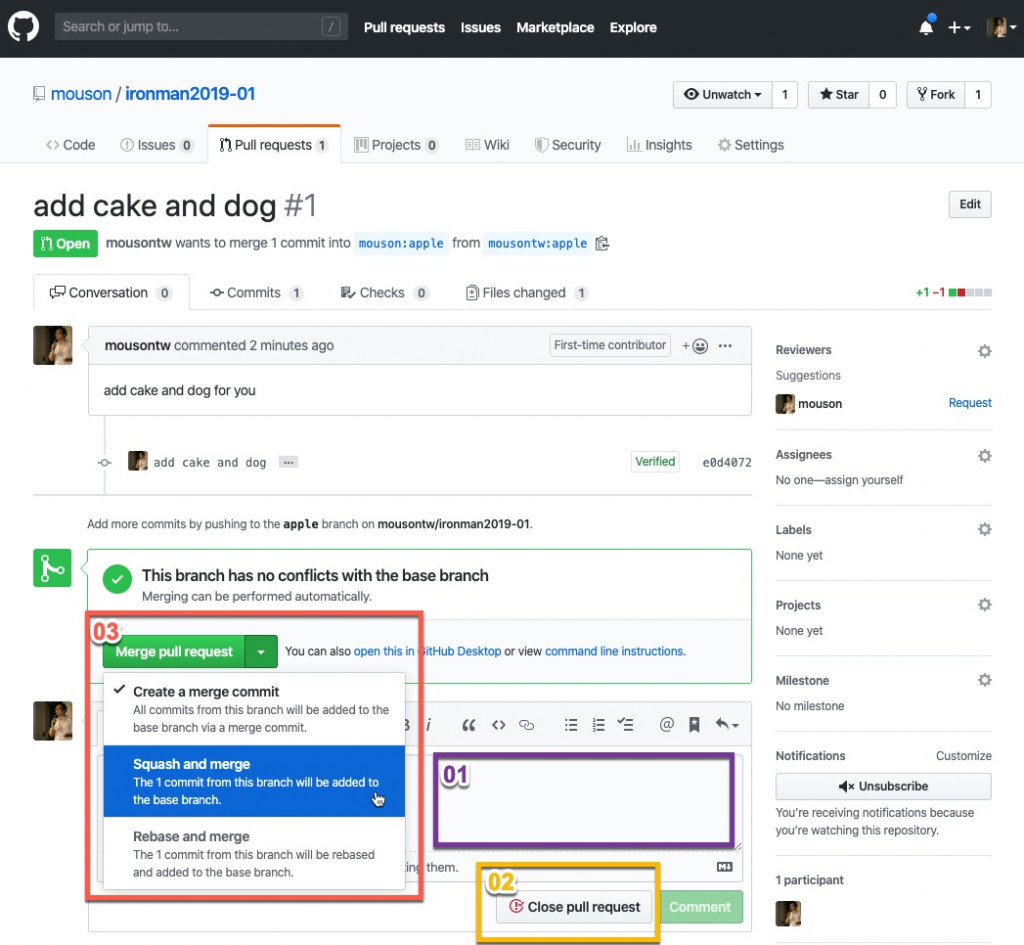
Task: Focus the comment text area
Action: point(421,801)
